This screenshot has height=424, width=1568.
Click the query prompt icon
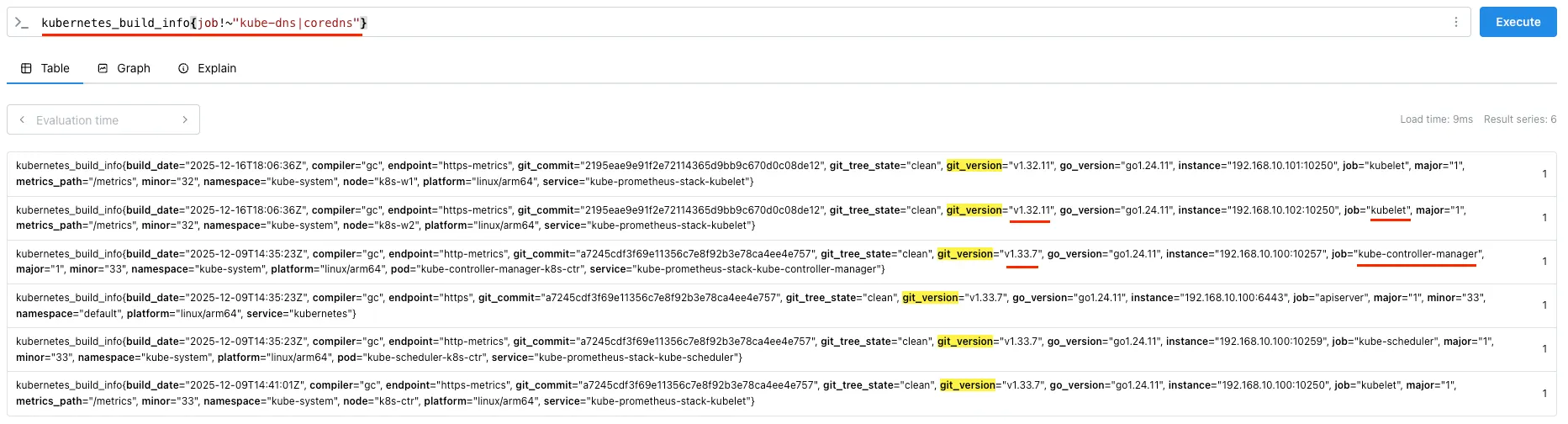pyautogui.click(x=22, y=23)
